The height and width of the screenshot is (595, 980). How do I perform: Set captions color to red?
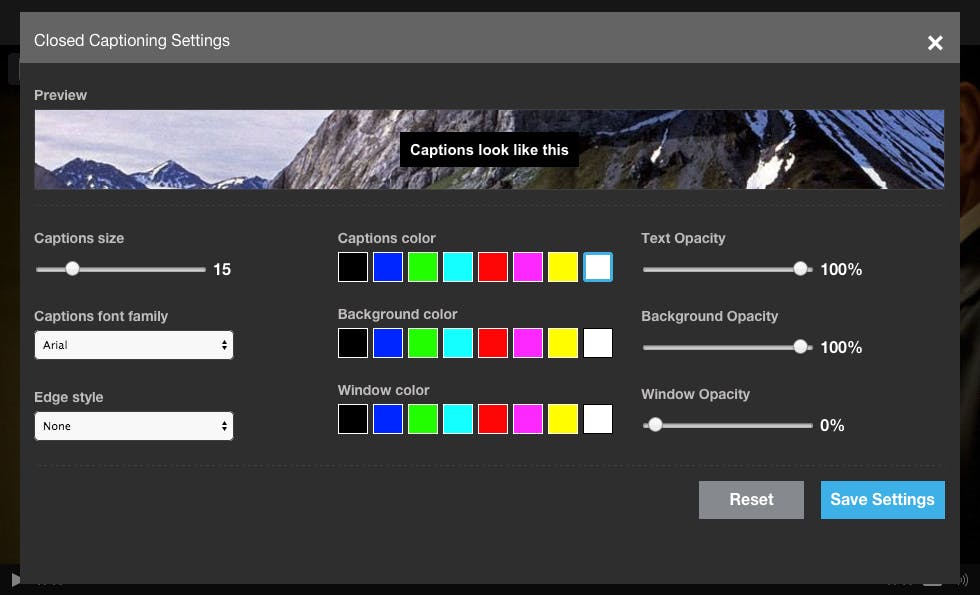(493, 267)
